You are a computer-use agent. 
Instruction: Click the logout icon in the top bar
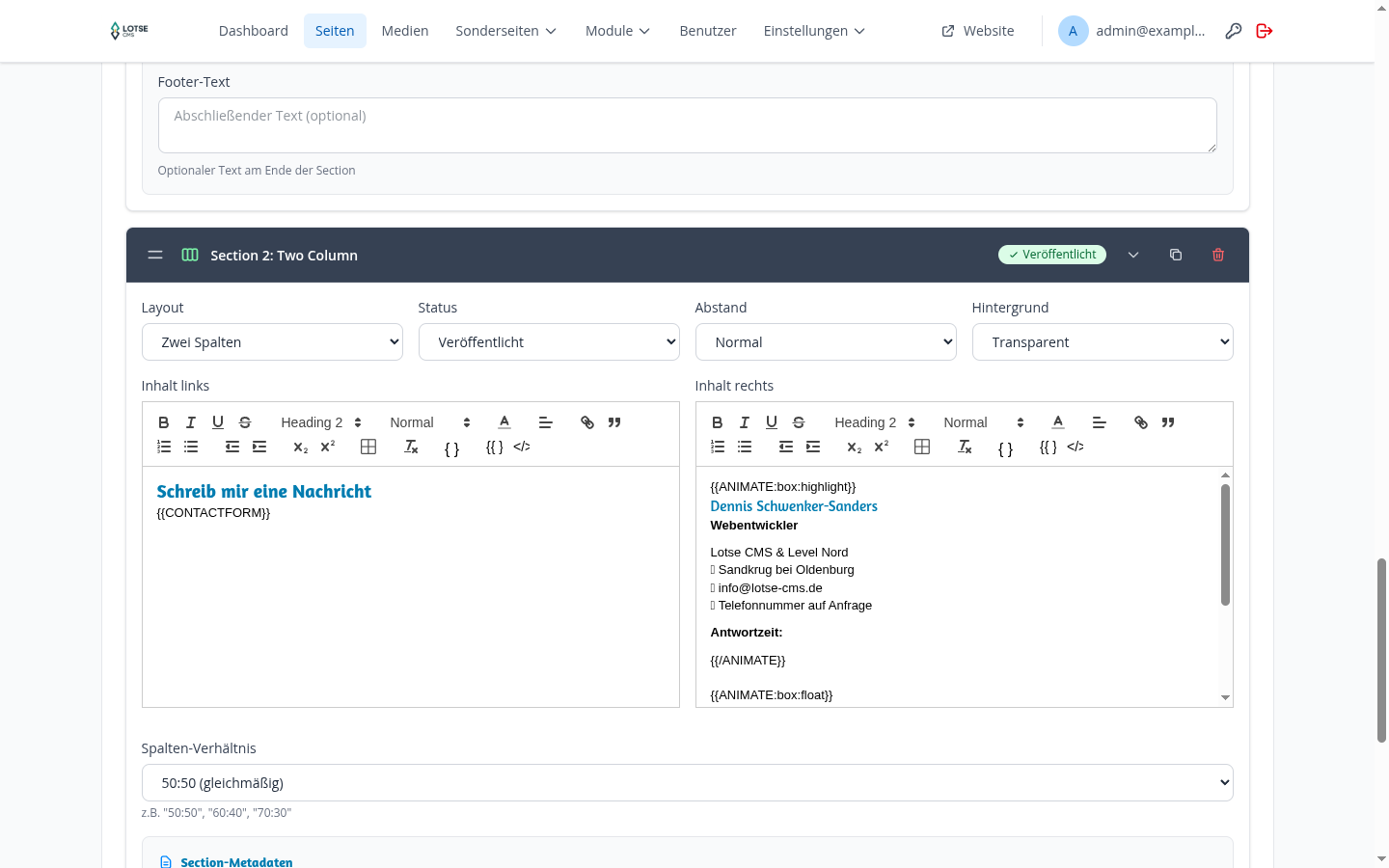point(1265,31)
